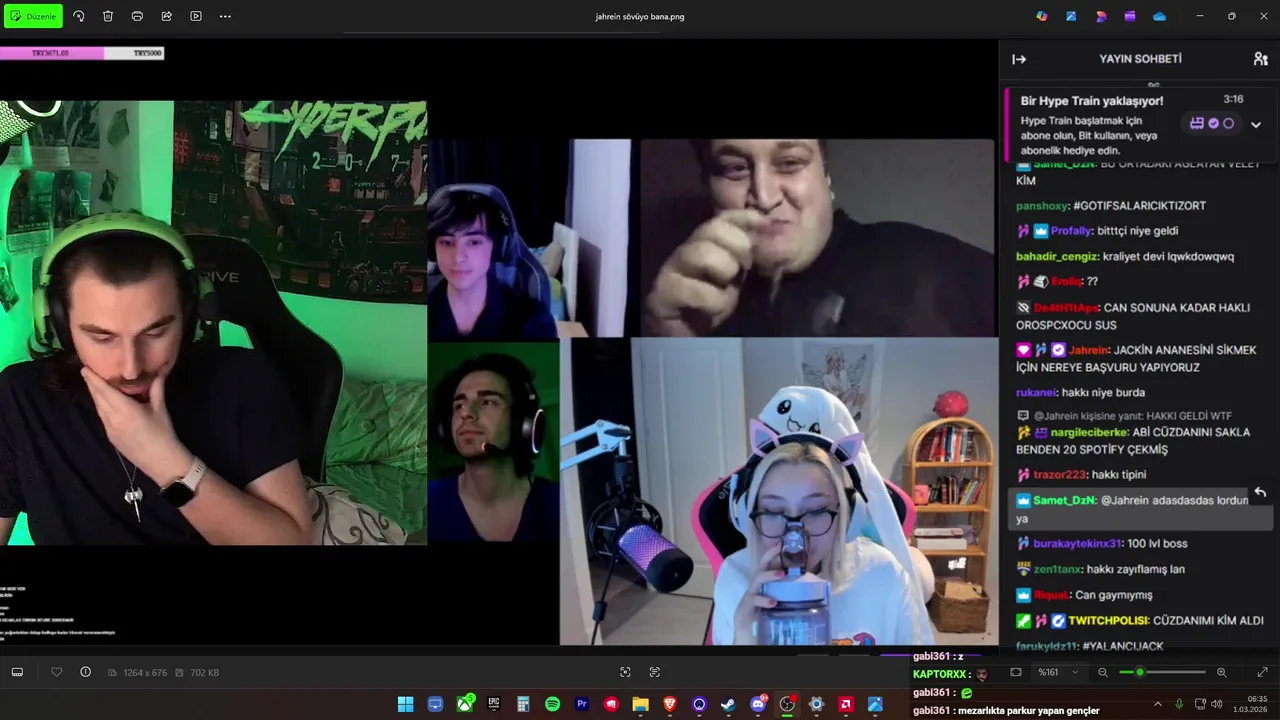Open the three-dot more options menu
This screenshot has height=720, width=1280.
pos(225,16)
